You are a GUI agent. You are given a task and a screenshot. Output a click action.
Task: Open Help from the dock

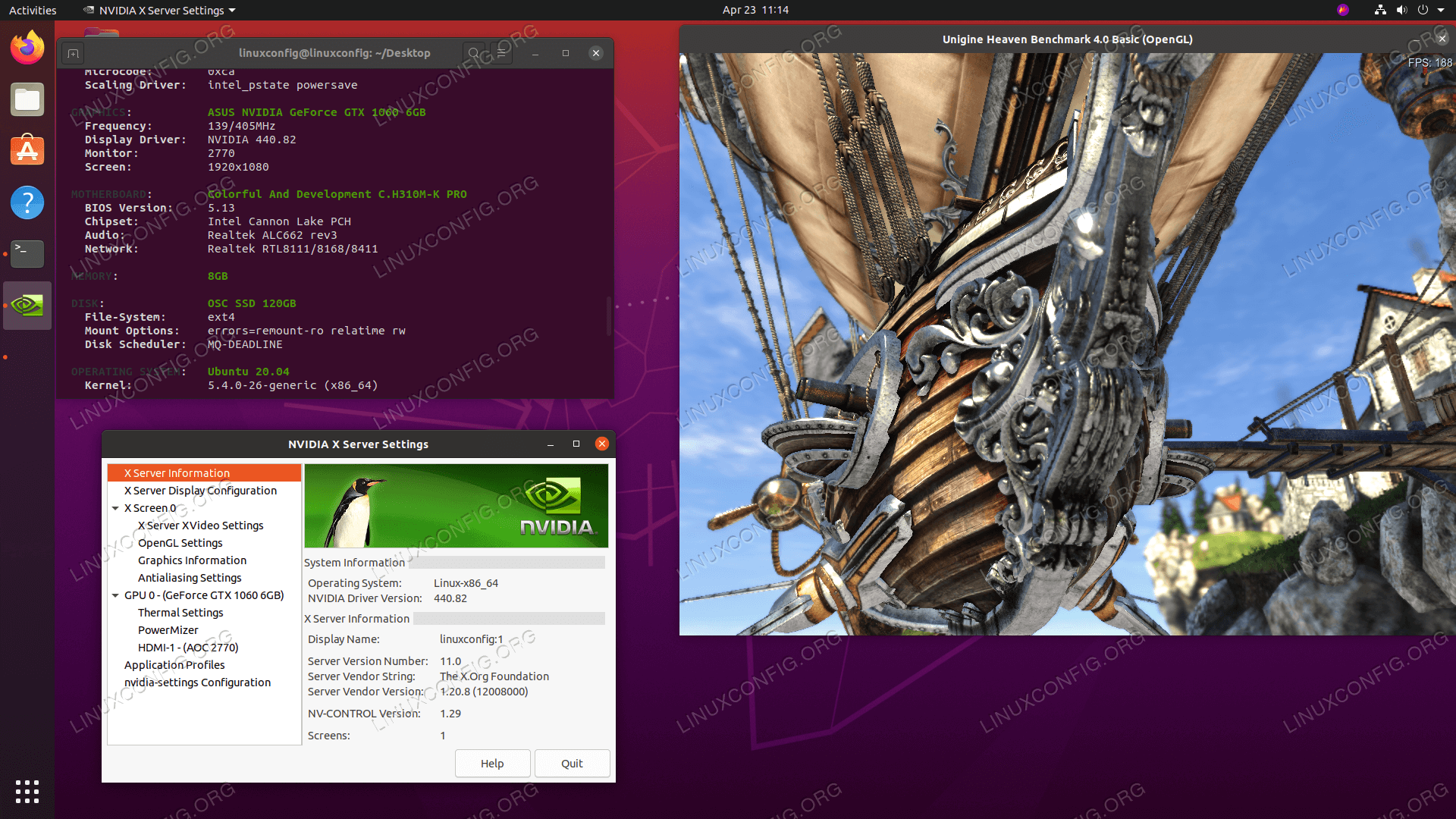pos(27,202)
